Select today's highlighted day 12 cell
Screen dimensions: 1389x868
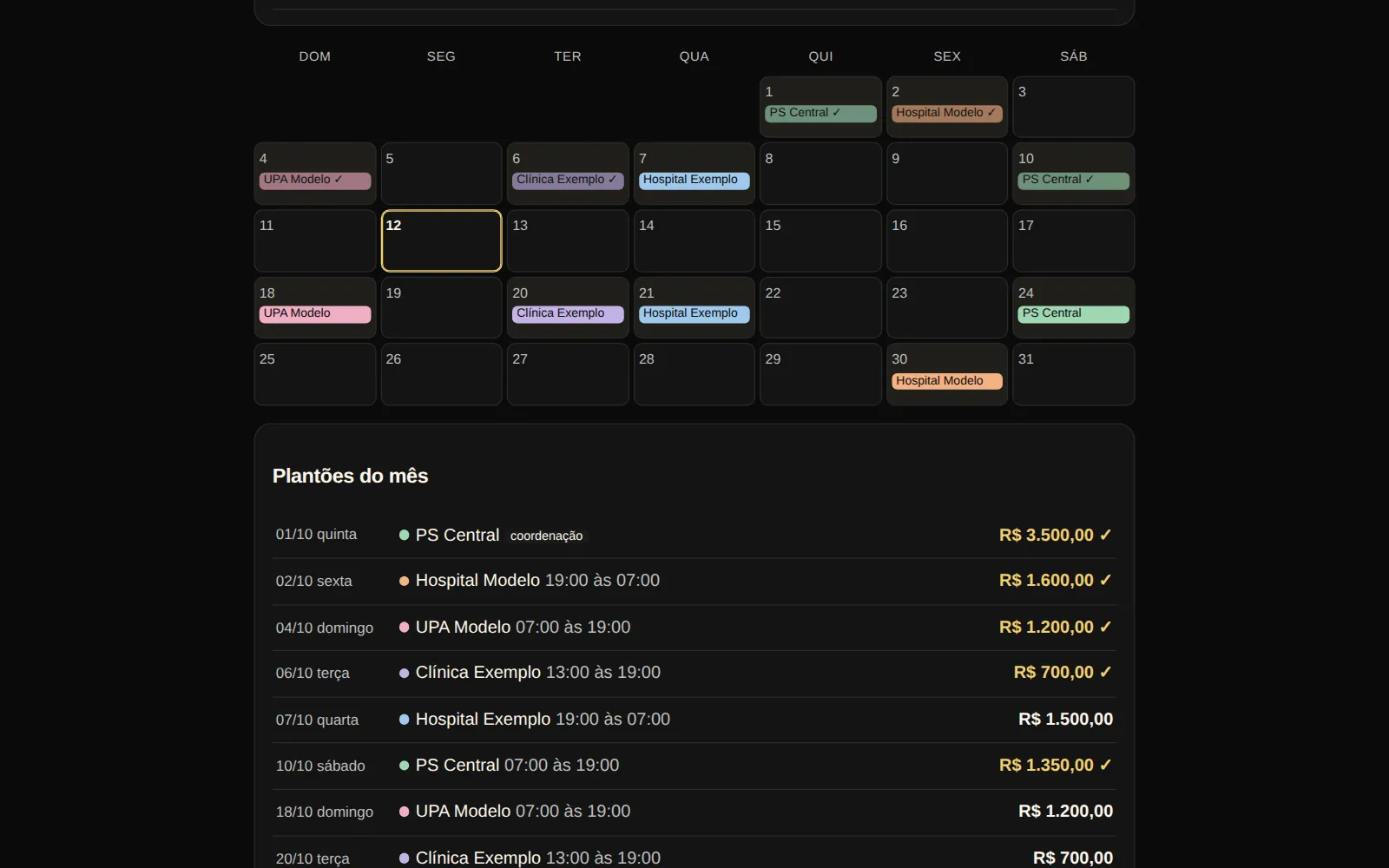441,240
